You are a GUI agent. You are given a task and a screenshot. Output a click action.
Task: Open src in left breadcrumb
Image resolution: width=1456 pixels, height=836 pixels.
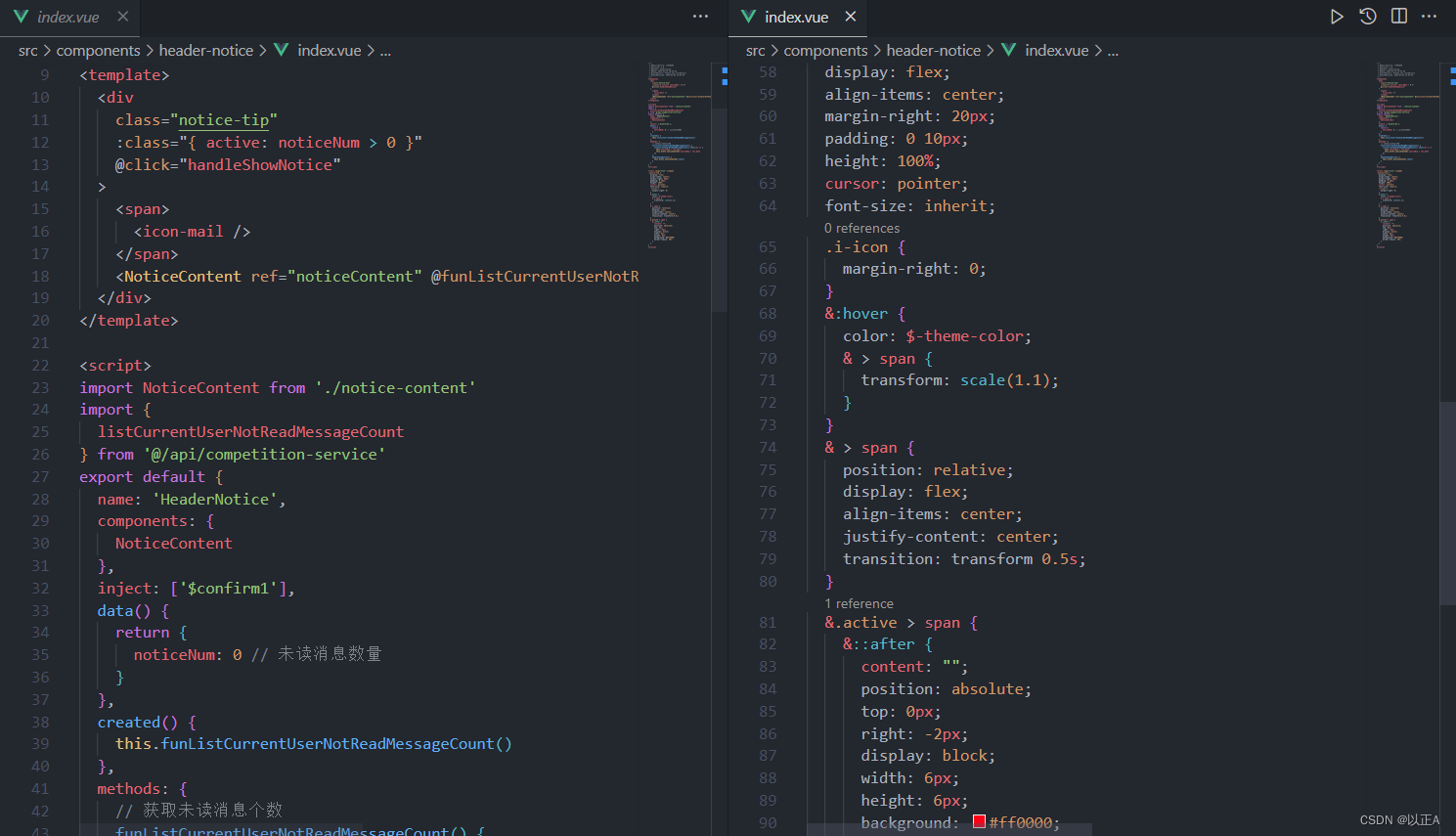click(x=28, y=51)
